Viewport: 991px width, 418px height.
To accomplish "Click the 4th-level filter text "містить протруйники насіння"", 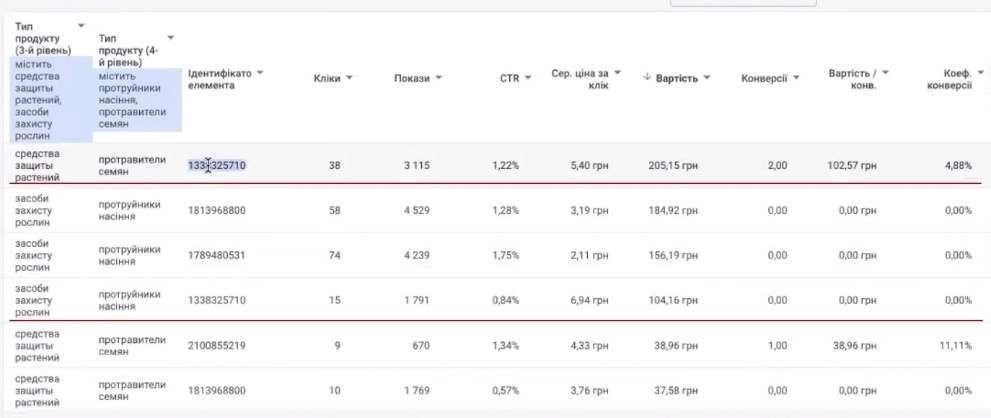I will pos(137,92).
